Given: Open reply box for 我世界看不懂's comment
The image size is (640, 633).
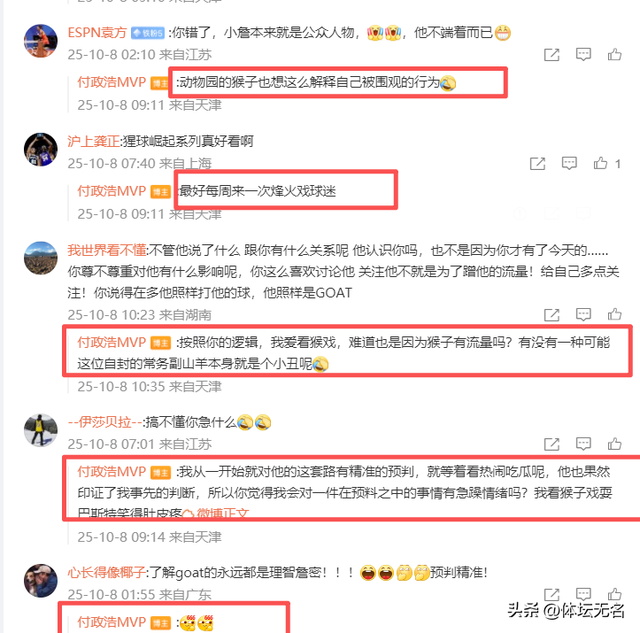Looking at the screenshot, I should [583, 314].
